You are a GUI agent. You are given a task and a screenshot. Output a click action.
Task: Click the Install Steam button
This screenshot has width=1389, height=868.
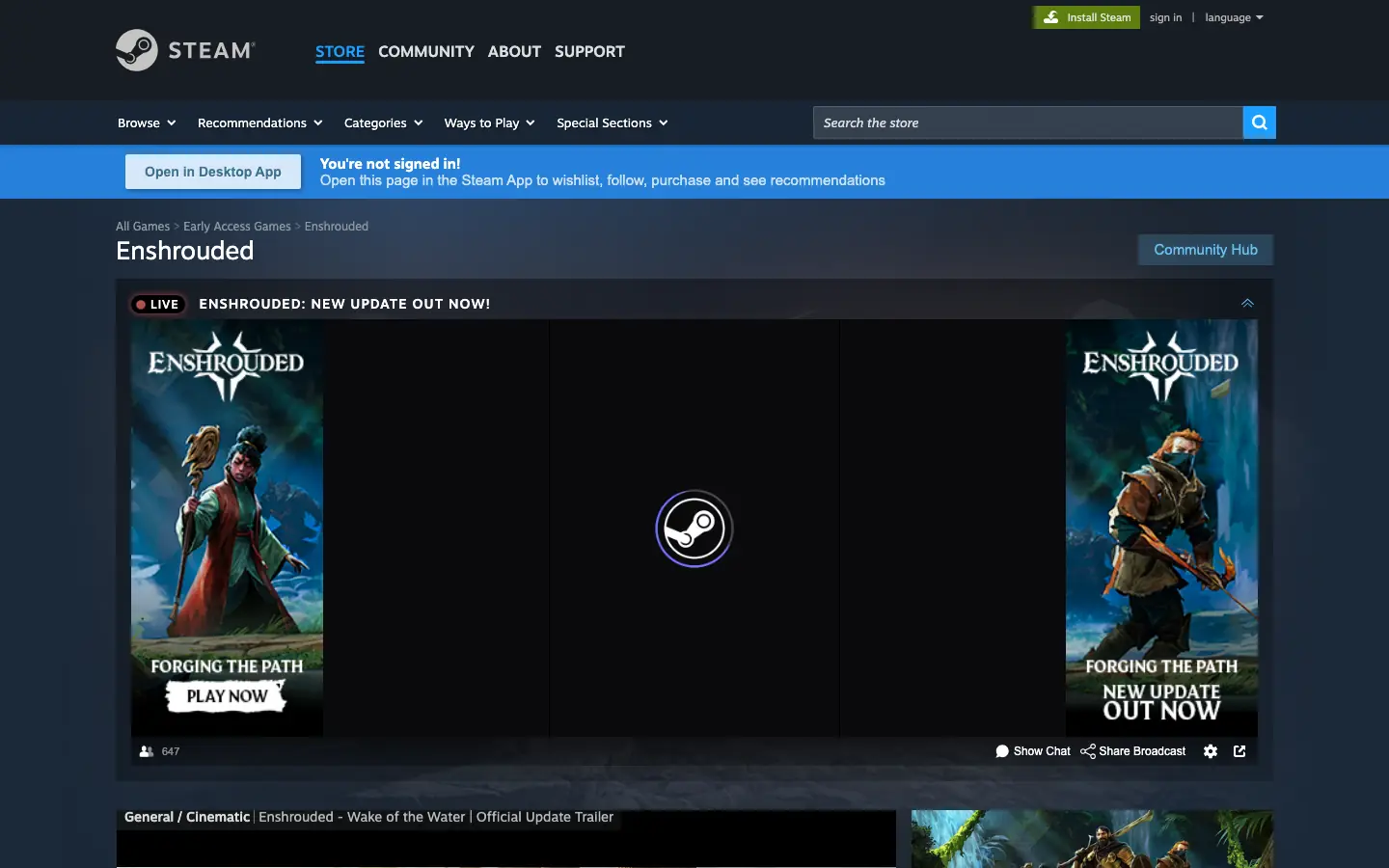click(x=1086, y=17)
